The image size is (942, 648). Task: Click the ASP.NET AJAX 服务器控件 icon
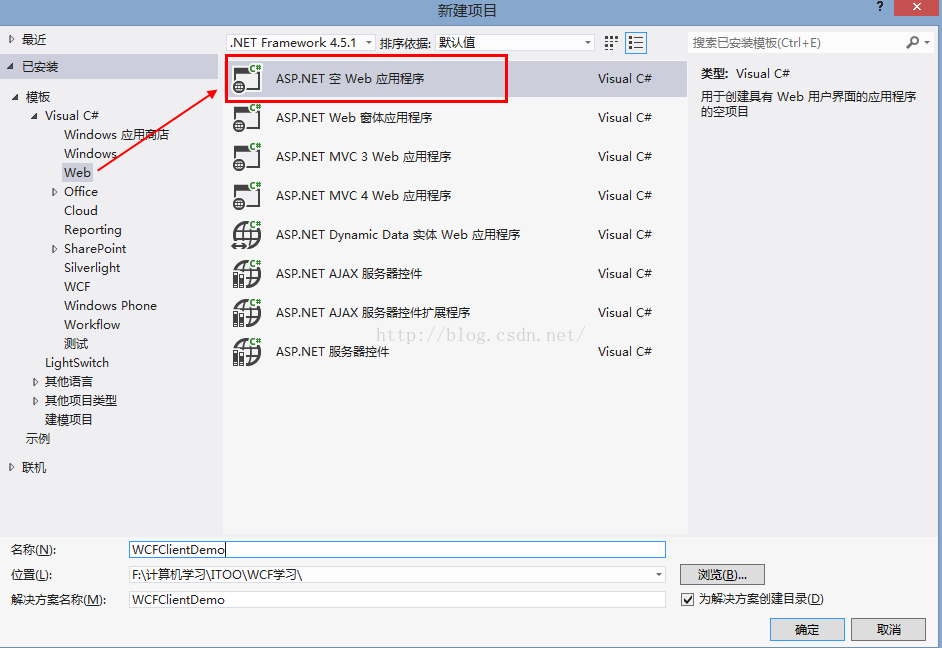point(247,274)
